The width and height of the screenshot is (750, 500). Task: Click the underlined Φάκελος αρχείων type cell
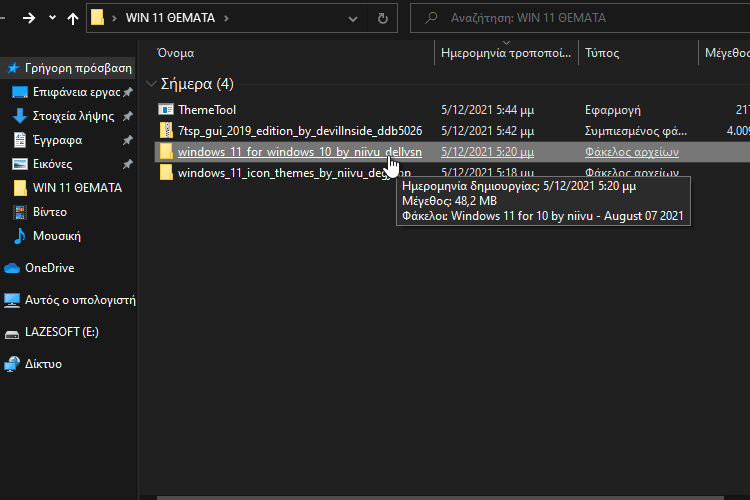click(632, 152)
